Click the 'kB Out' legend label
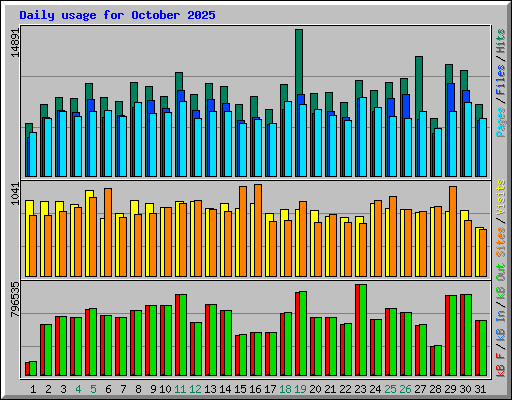 click(x=500, y=283)
